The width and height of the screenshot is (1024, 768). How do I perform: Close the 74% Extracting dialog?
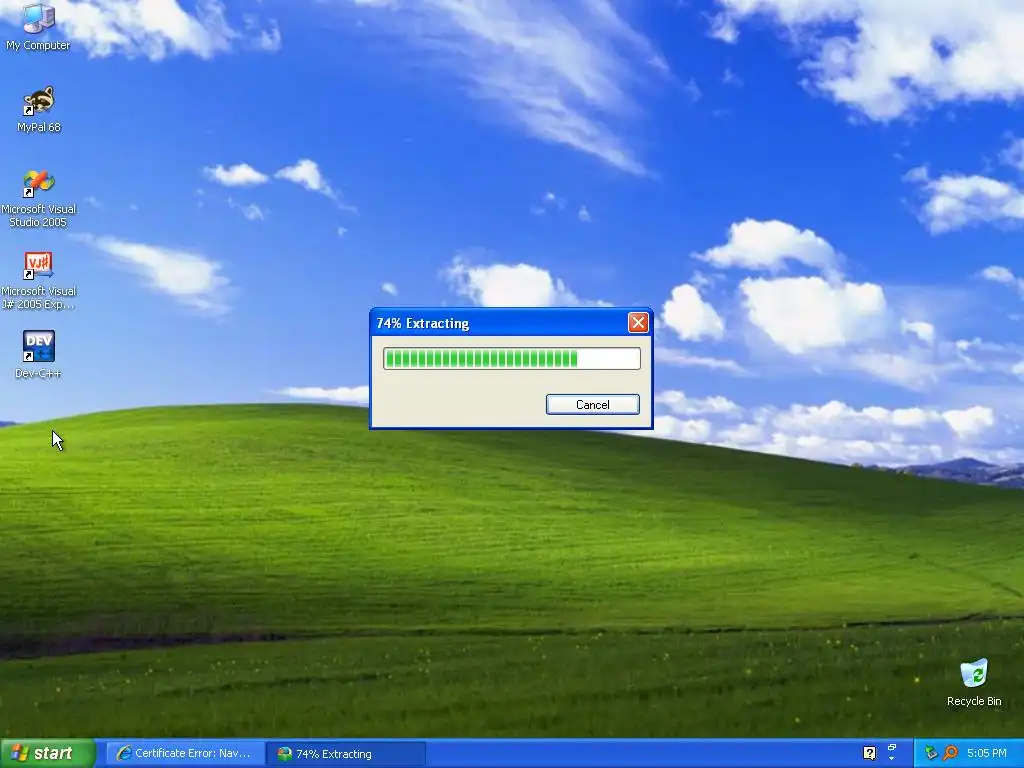click(638, 323)
